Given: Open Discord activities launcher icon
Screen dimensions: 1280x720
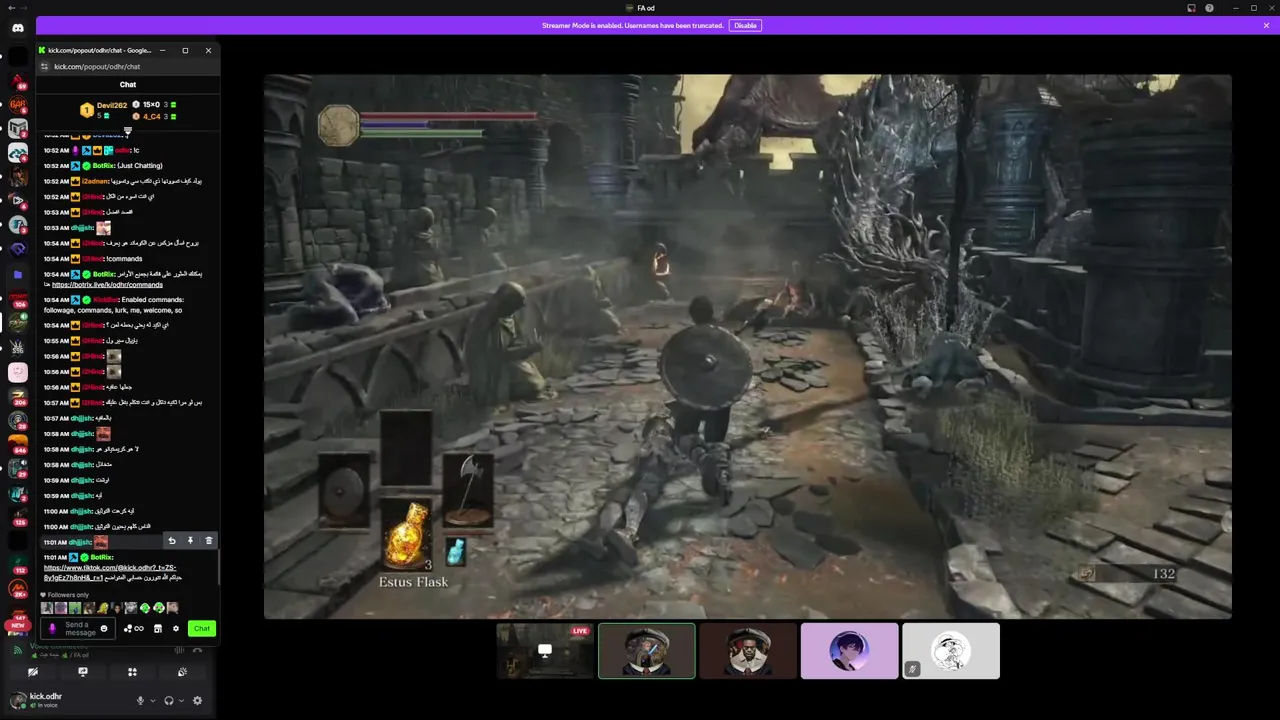Looking at the screenshot, I should pos(132,672).
